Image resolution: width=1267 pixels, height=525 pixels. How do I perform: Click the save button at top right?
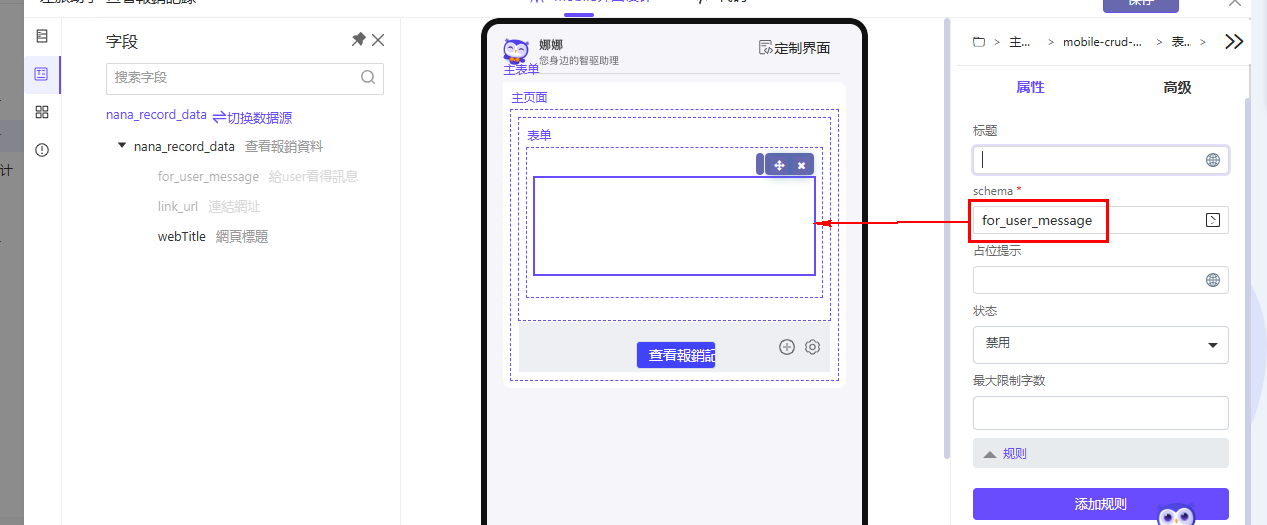[x=1140, y=4]
